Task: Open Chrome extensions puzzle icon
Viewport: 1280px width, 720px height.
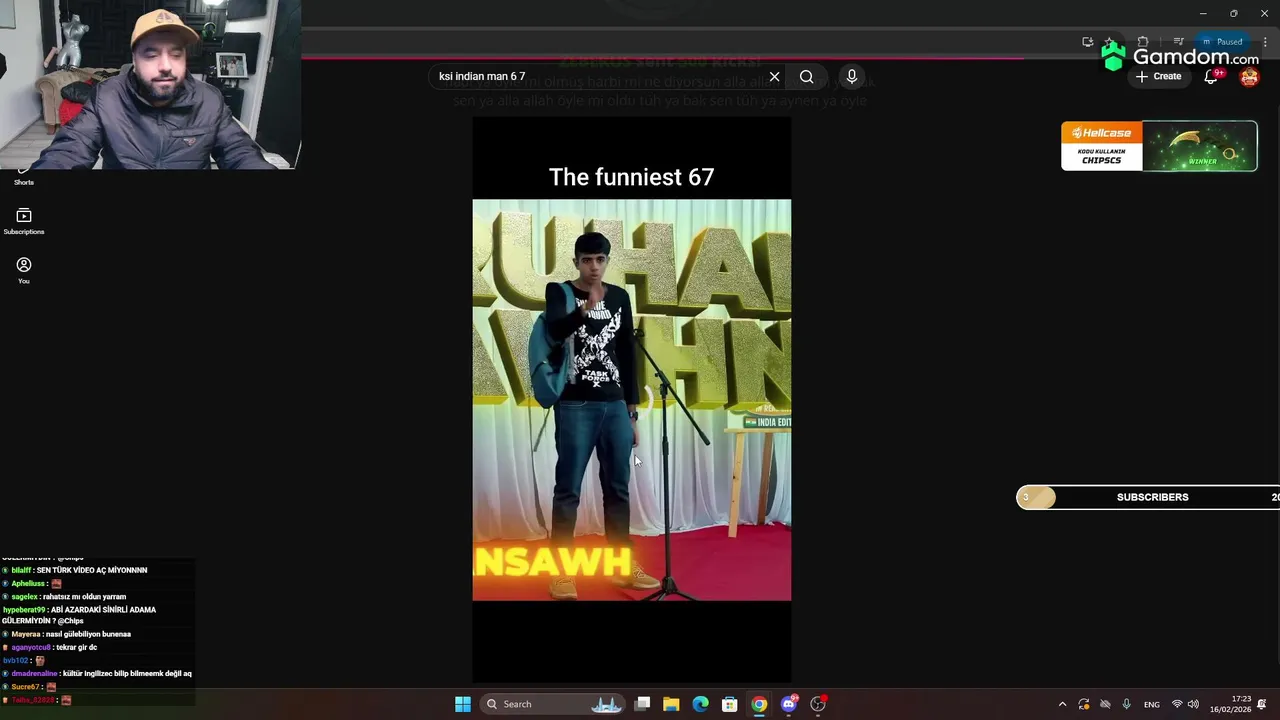Action: (1143, 41)
